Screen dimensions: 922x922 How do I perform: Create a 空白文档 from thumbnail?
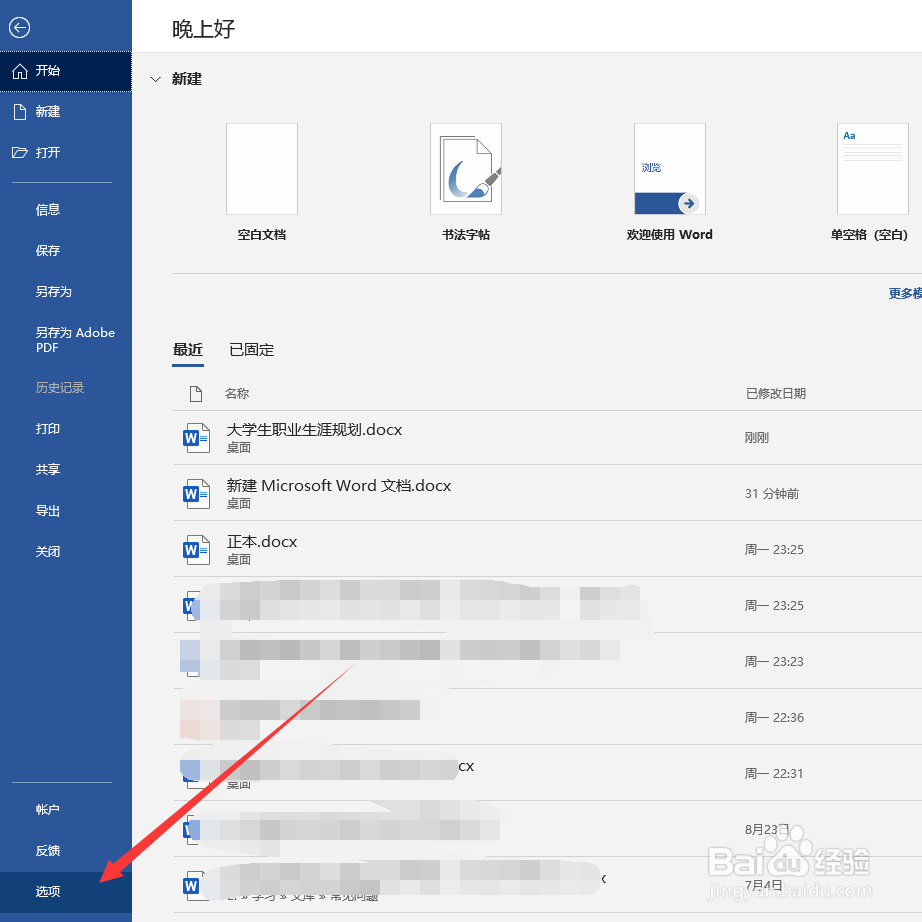pyautogui.click(x=262, y=169)
